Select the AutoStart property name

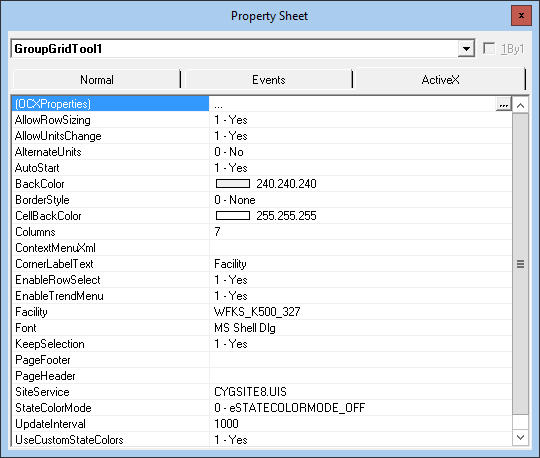pyautogui.click(x=37, y=168)
